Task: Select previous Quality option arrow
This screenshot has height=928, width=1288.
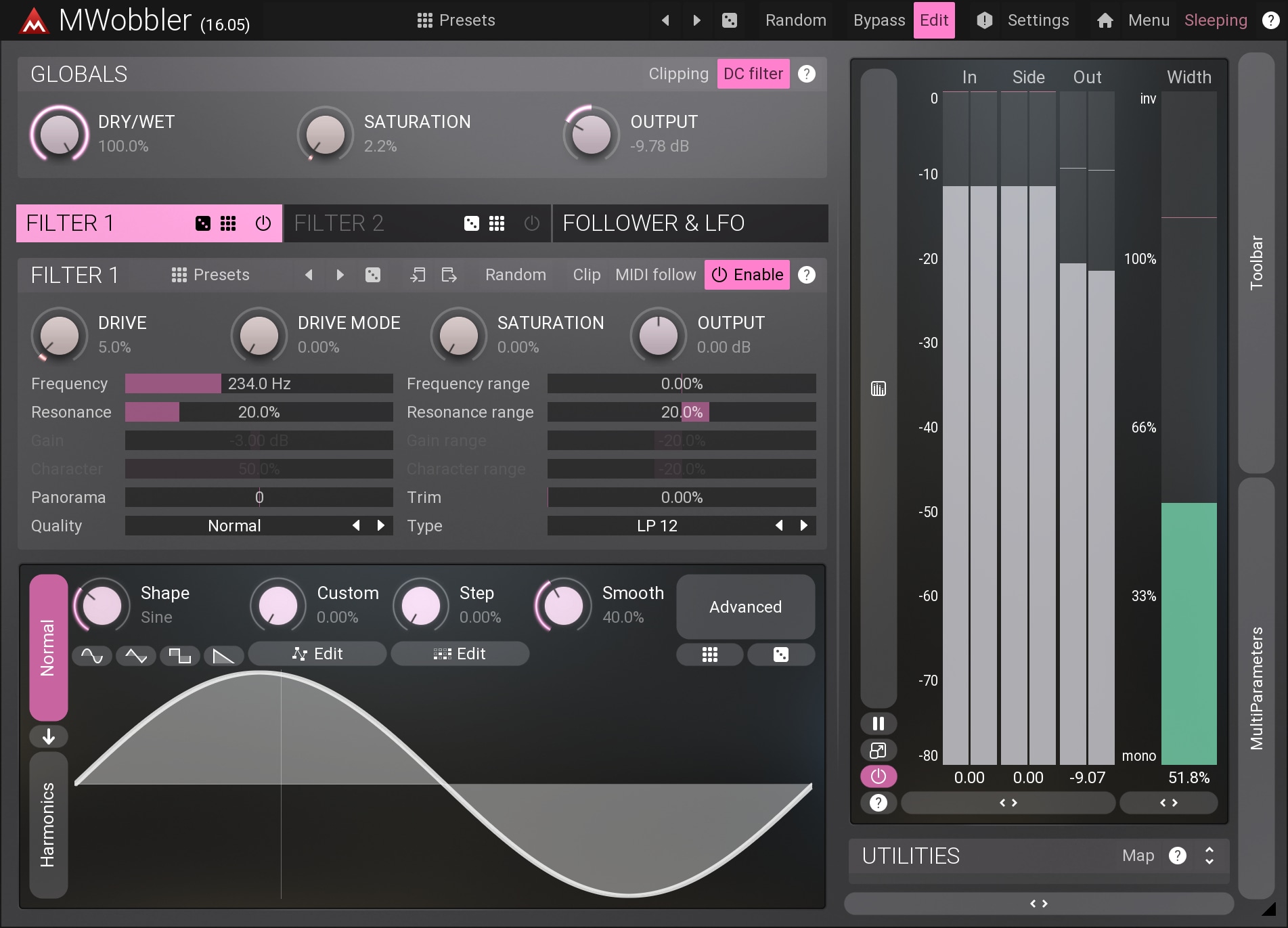Action: [x=356, y=525]
